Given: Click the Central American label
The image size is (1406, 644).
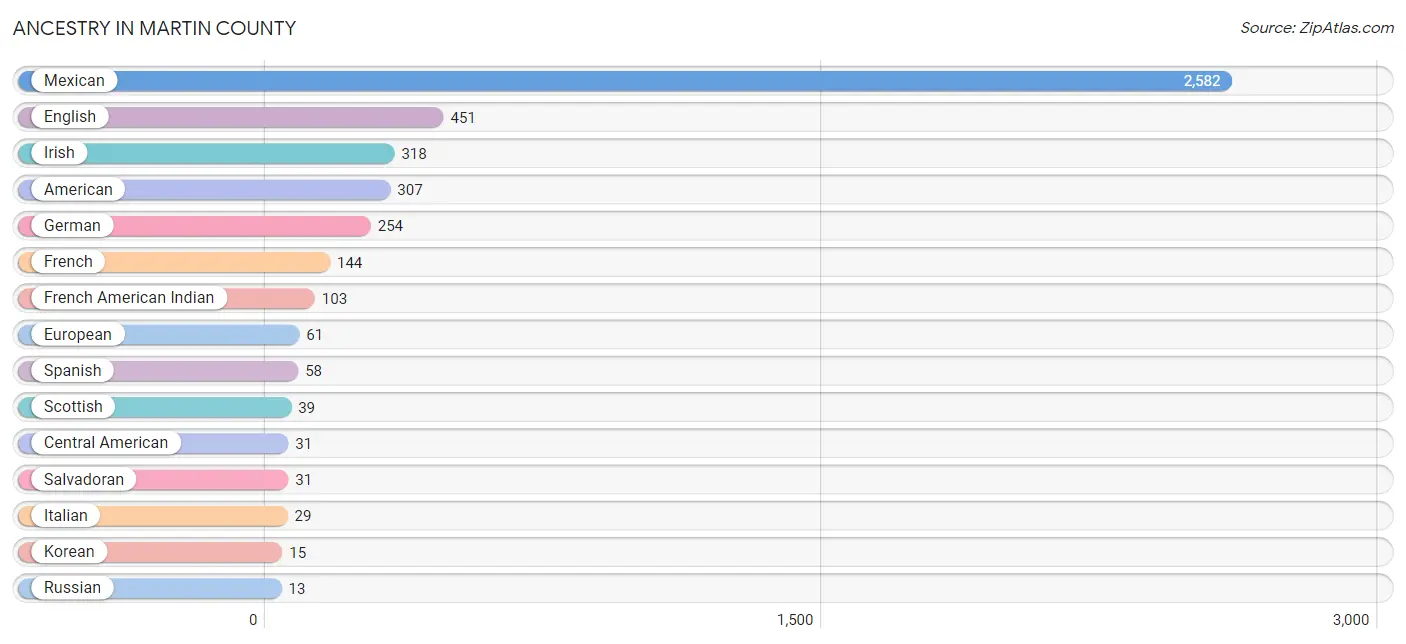Looking at the screenshot, I should (x=106, y=443).
